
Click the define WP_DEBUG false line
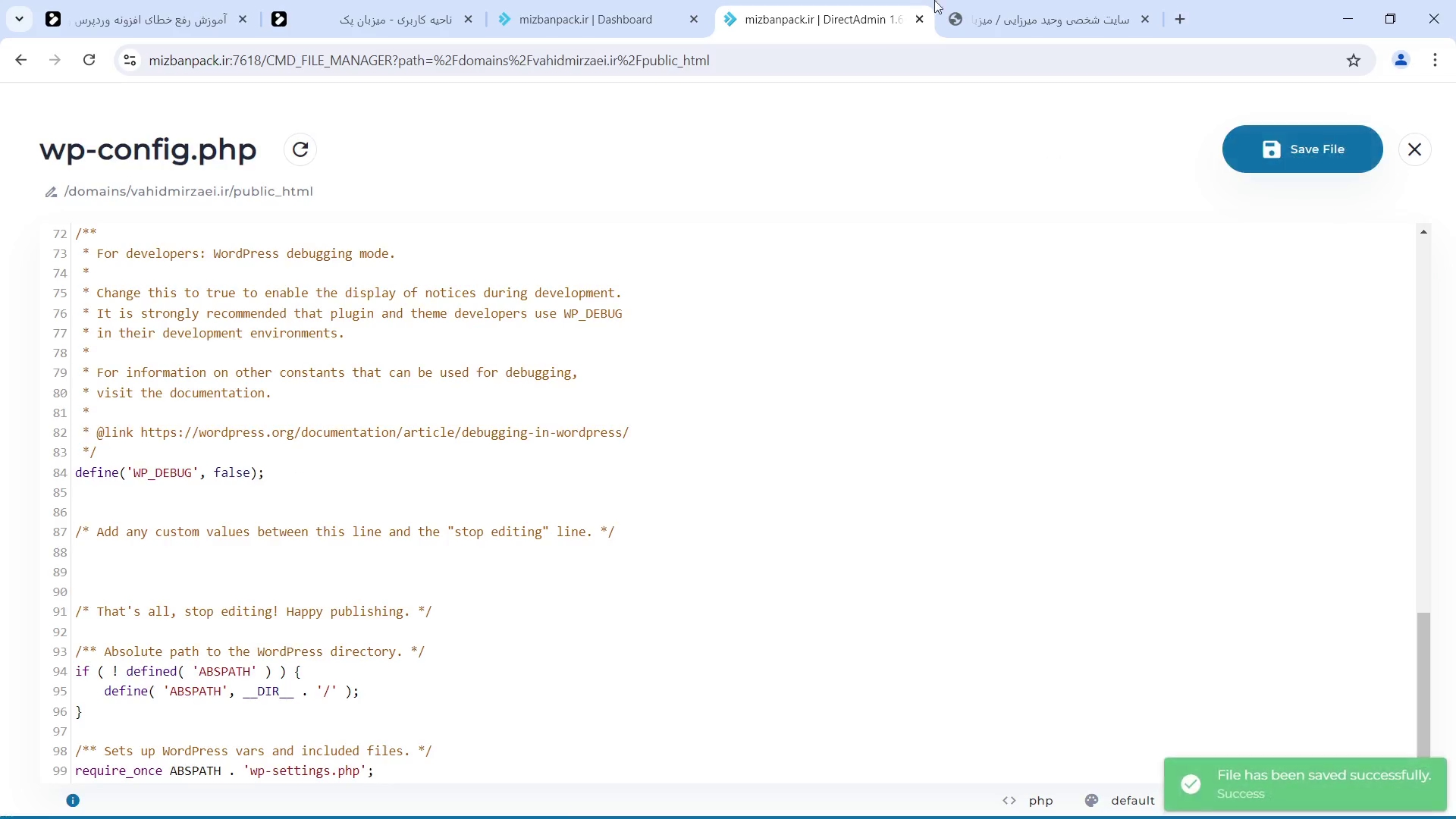170,473
